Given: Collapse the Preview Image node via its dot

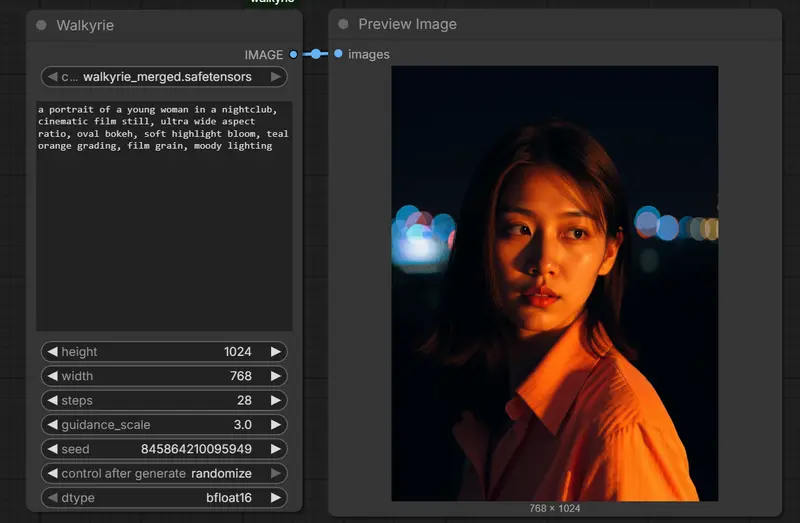Looking at the screenshot, I should coord(343,24).
